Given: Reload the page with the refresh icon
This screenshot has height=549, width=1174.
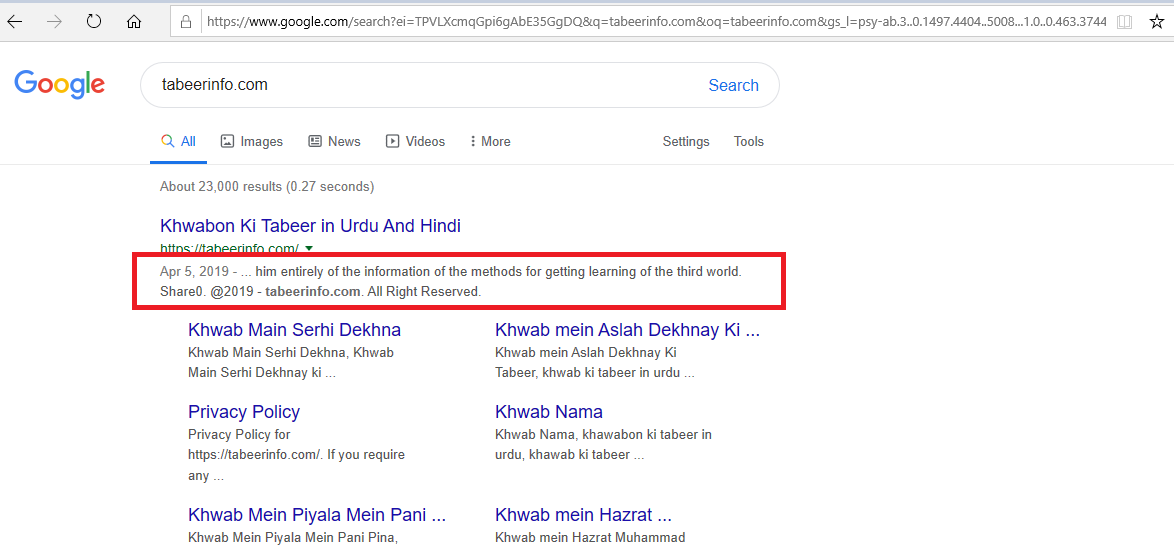Looking at the screenshot, I should click(x=94, y=22).
